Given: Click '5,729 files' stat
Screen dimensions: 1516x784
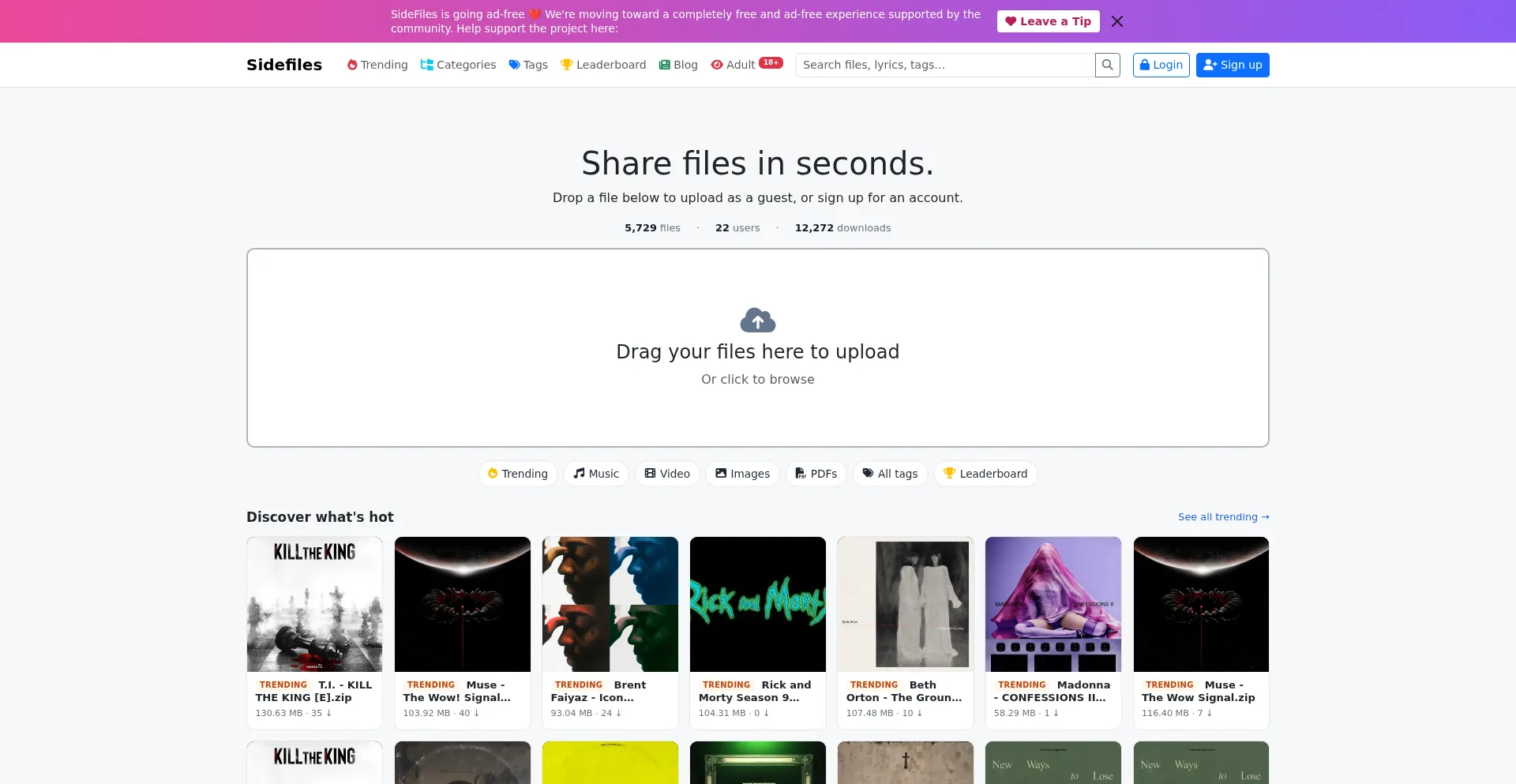Looking at the screenshot, I should [x=652, y=228].
